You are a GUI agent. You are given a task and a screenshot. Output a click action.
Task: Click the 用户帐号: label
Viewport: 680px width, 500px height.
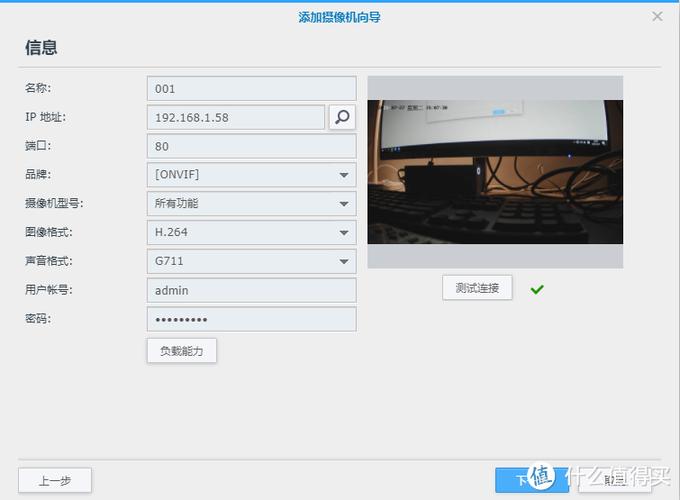tap(49, 290)
